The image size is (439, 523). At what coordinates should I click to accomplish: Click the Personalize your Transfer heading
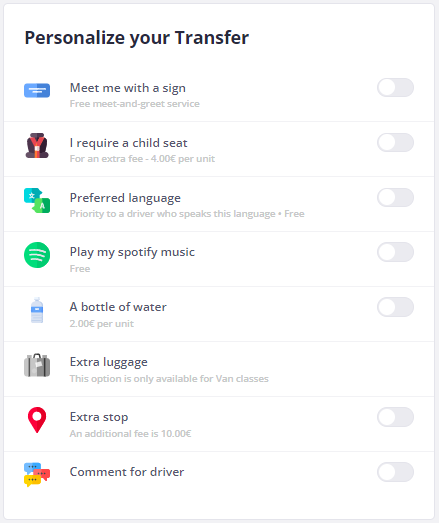pos(137,38)
